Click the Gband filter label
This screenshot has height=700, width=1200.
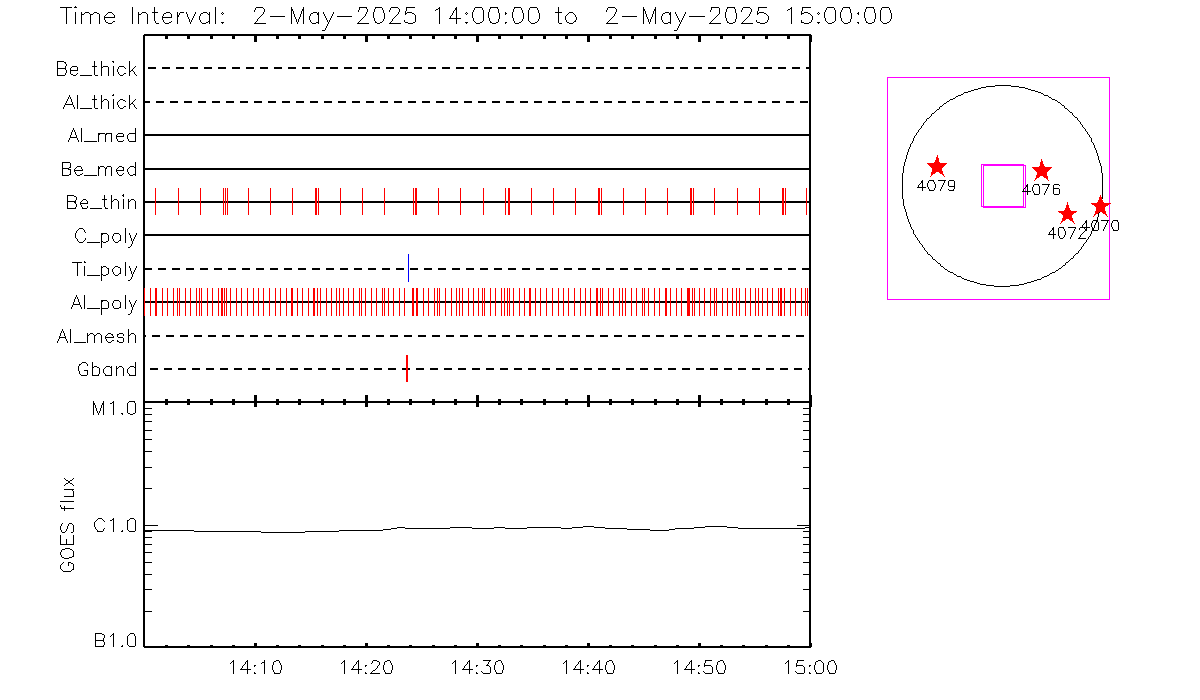(x=107, y=370)
